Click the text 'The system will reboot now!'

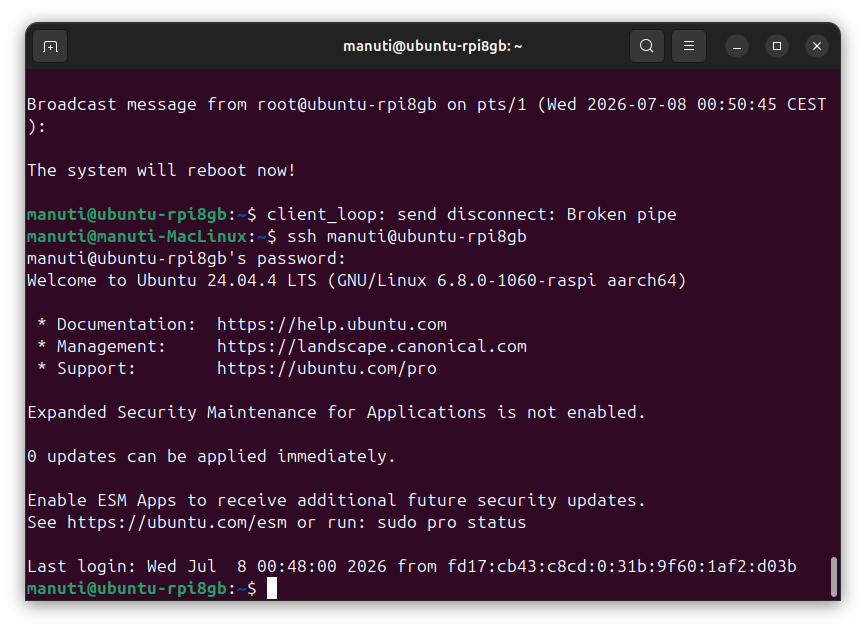click(161, 171)
